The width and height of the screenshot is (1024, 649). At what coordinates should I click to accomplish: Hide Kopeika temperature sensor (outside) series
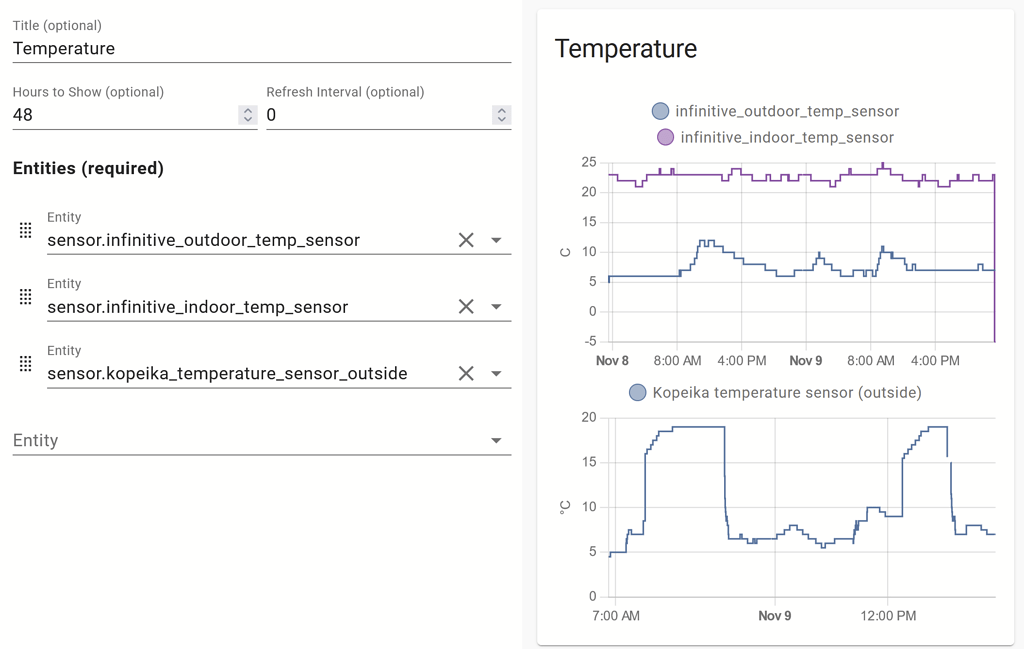(637, 393)
